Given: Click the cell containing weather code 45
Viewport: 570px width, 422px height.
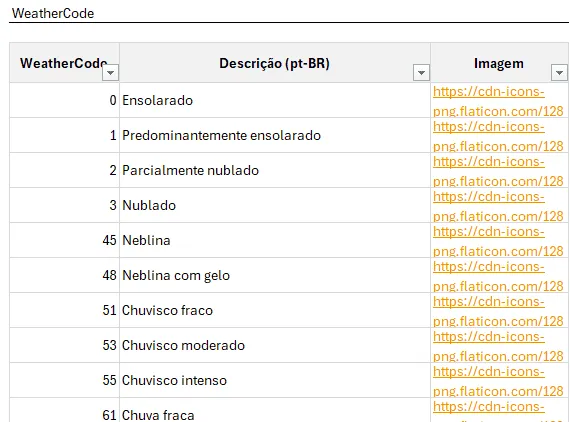Looking at the screenshot, I should (x=64, y=240).
